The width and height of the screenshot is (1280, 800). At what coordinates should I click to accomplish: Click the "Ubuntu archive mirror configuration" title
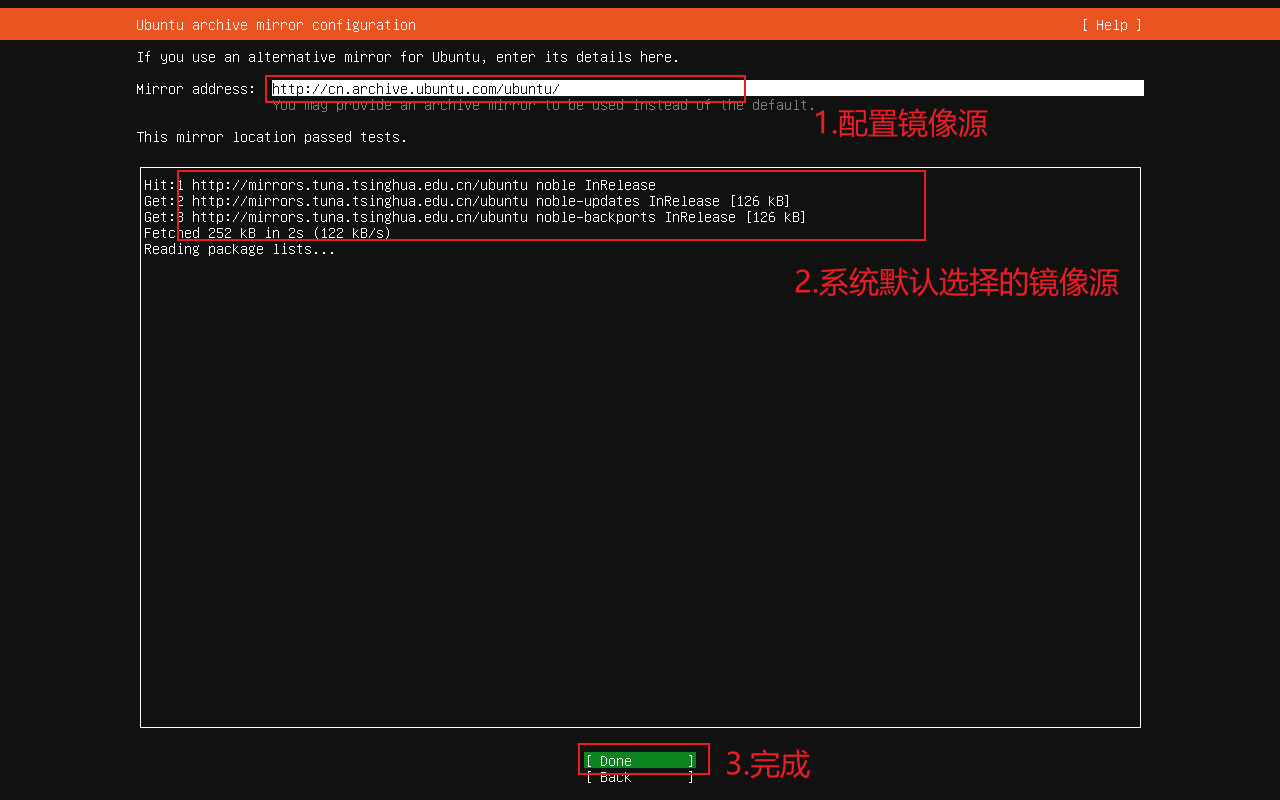tap(276, 25)
